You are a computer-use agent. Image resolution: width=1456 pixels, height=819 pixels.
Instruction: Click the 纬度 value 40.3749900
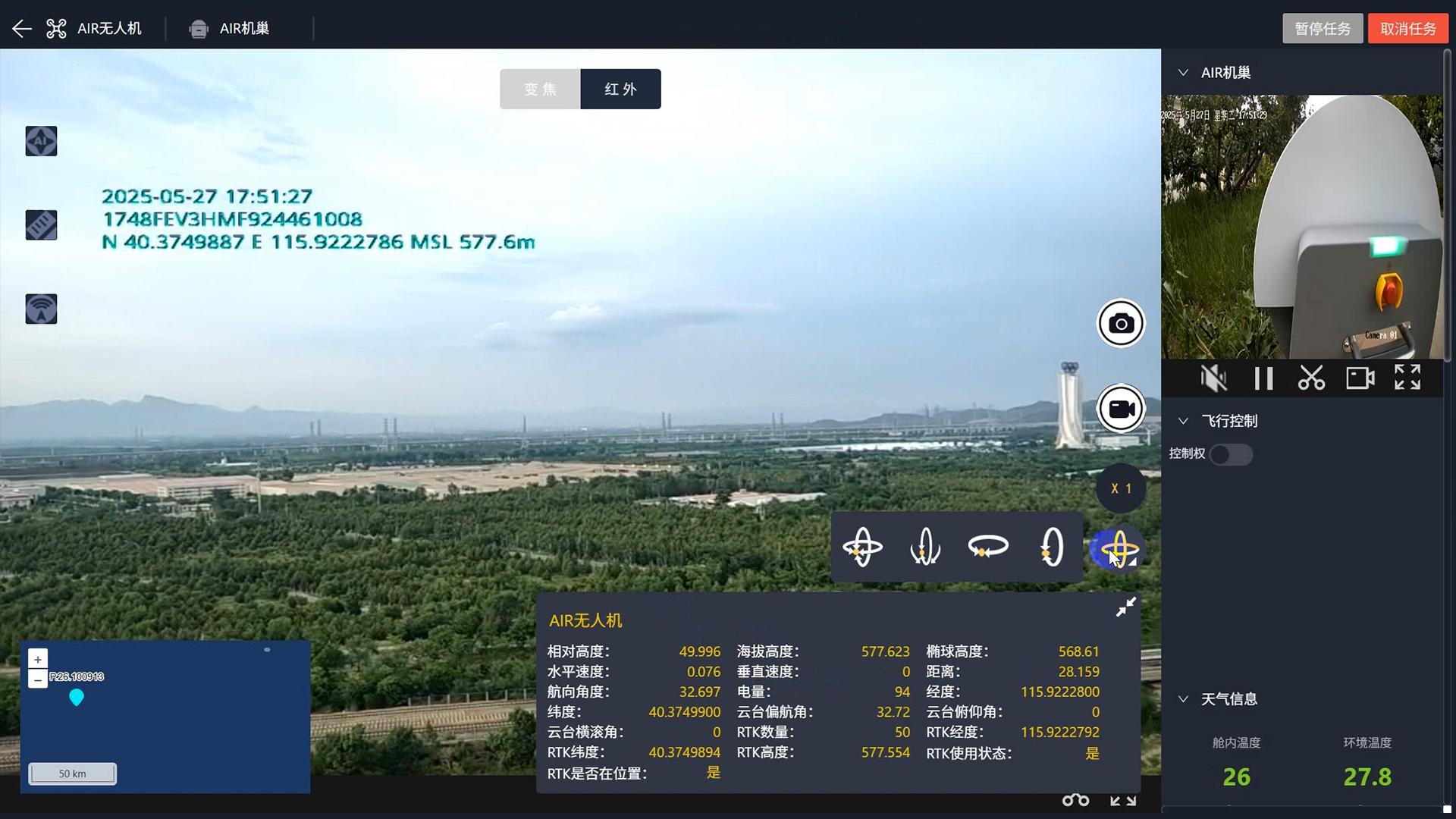[x=684, y=712]
